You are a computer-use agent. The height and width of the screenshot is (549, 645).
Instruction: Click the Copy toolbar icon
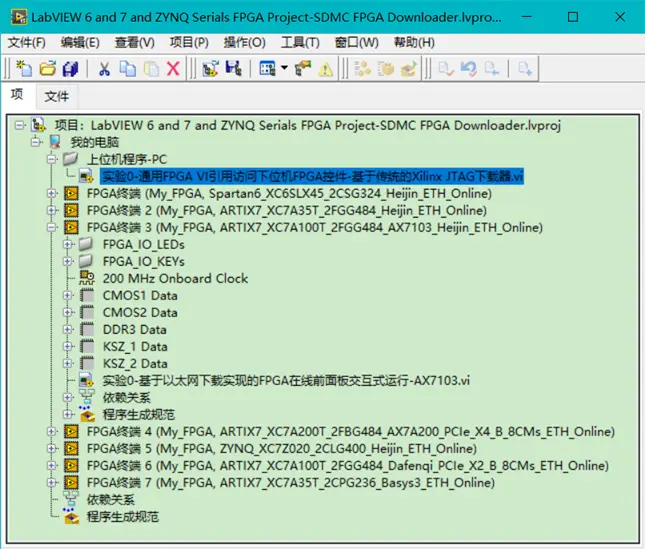(128, 68)
